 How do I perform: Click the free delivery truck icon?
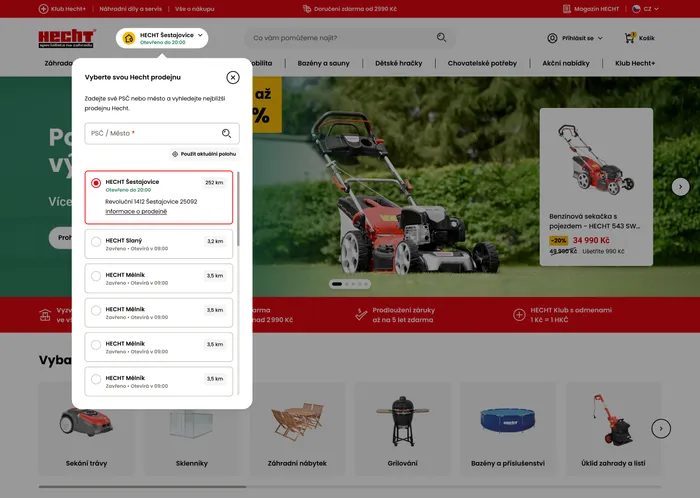pyautogui.click(x=307, y=9)
